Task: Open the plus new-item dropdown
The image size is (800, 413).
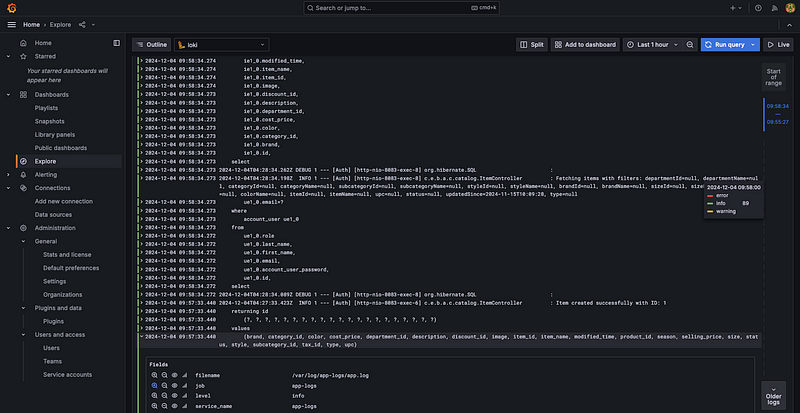Action: 736,8
